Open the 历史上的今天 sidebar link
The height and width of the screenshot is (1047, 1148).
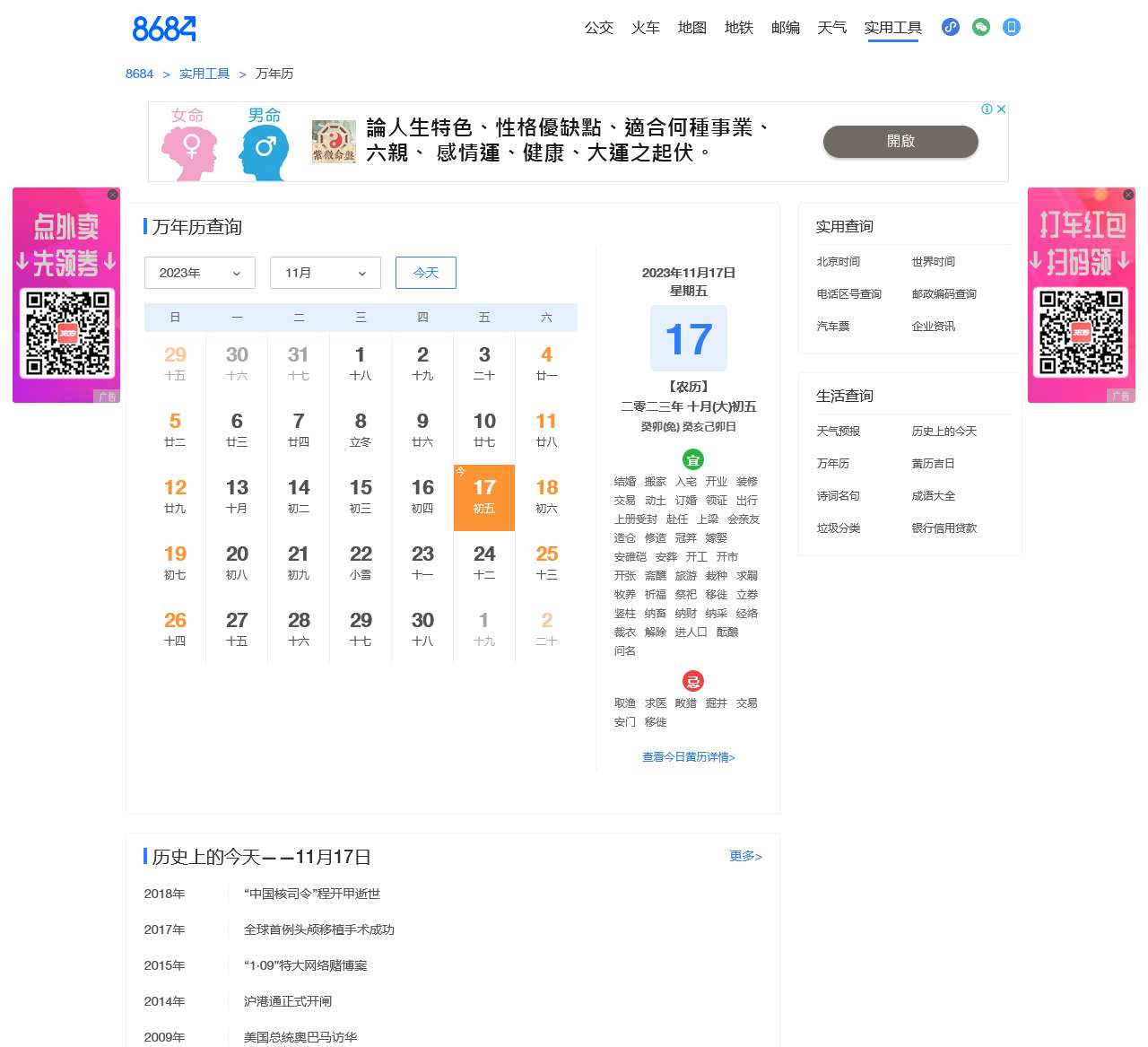click(944, 432)
